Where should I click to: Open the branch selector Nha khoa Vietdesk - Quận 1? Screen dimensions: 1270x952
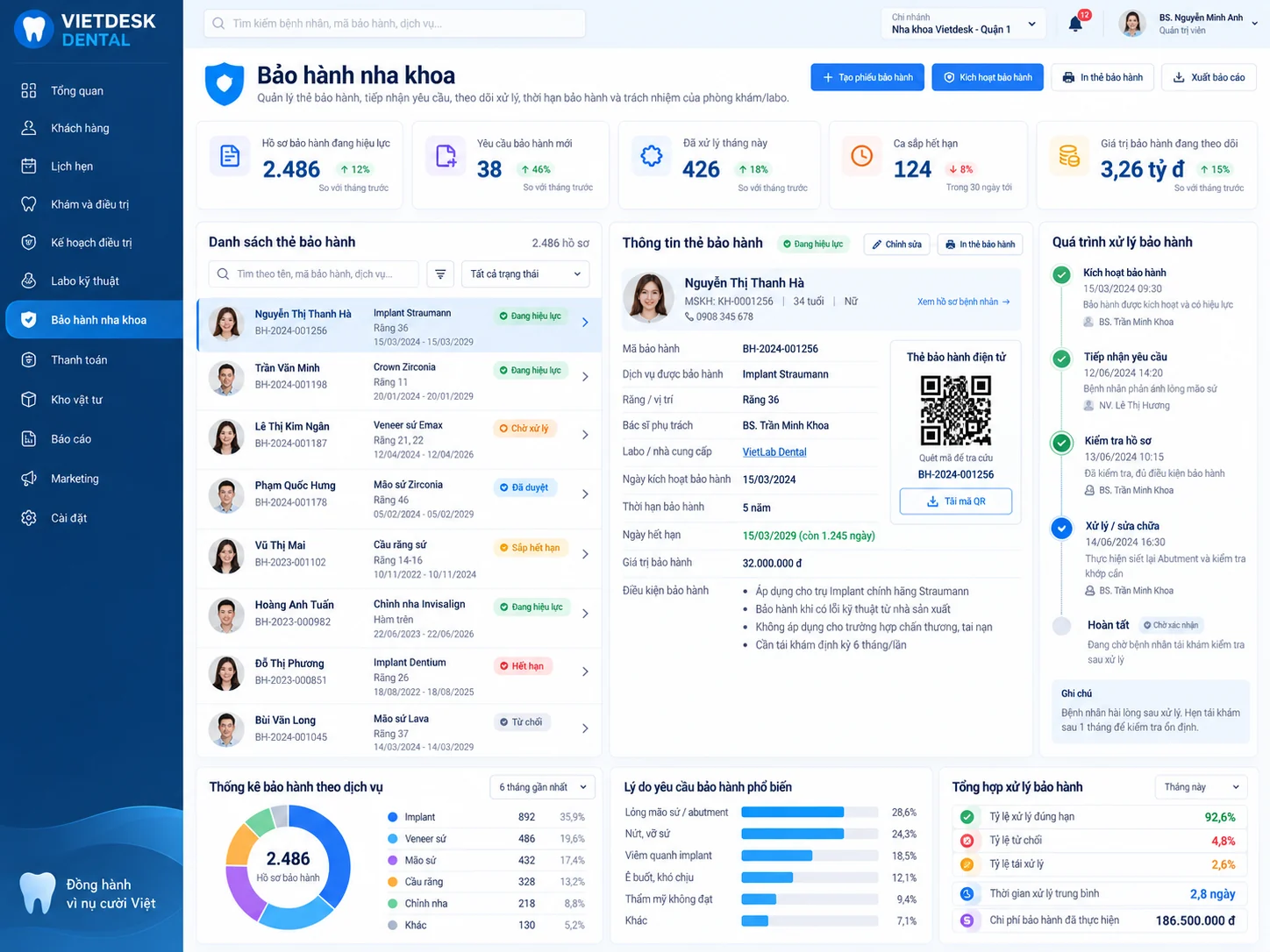click(964, 24)
